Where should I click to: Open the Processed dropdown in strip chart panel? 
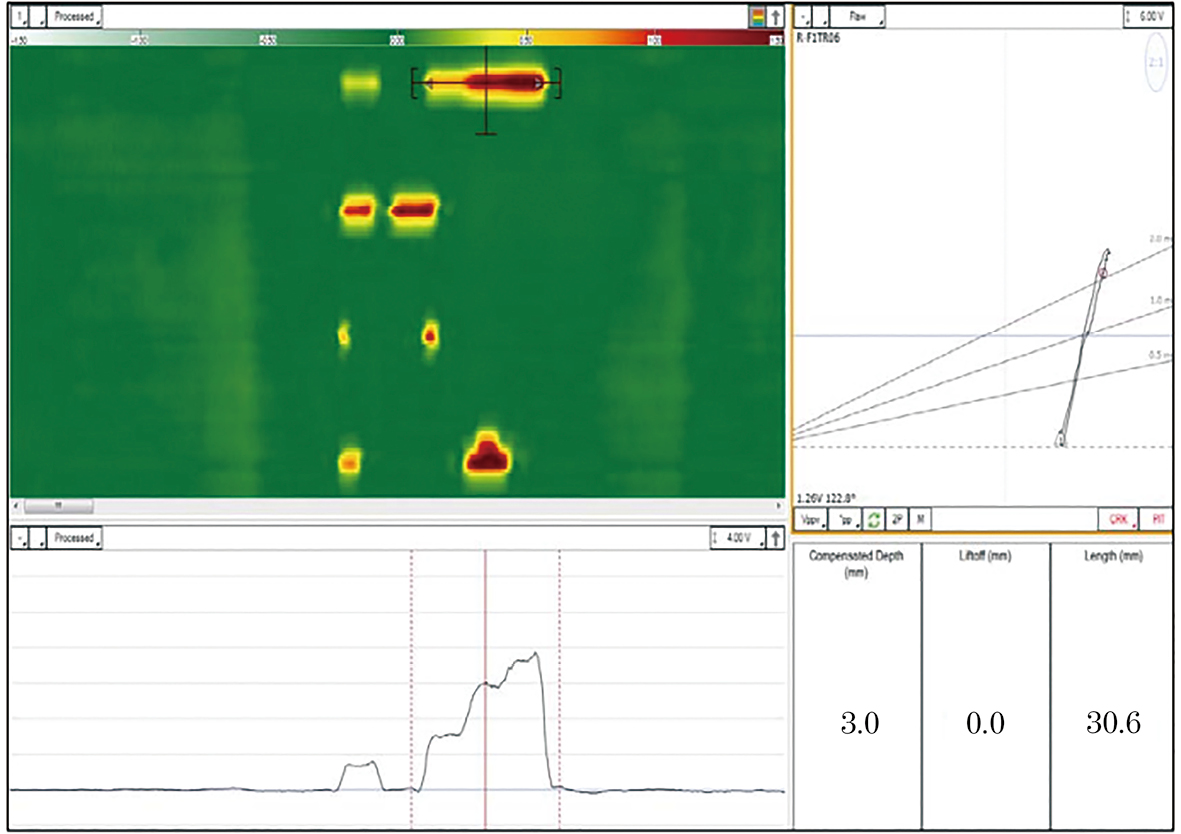[x=76, y=538]
